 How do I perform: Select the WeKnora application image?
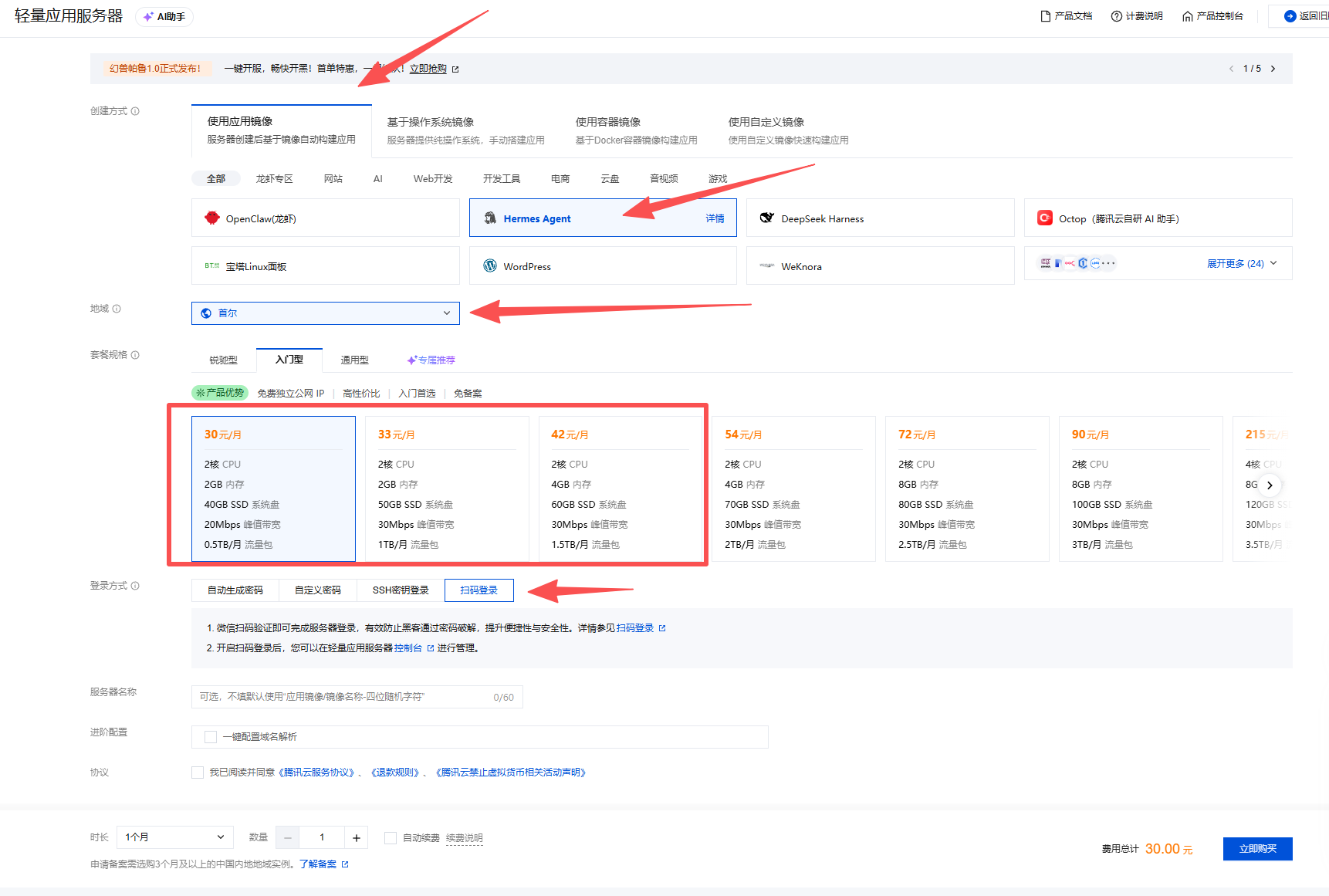[880, 266]
